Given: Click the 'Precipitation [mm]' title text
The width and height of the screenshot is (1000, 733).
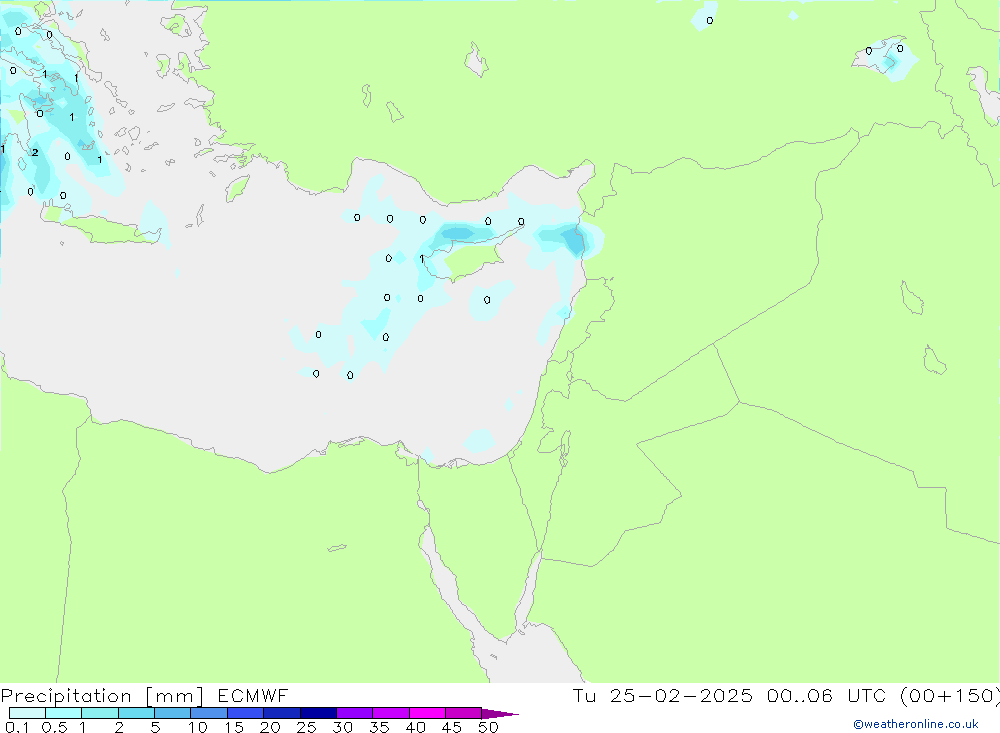Looking at the screenshot, I should coord(102,696).
